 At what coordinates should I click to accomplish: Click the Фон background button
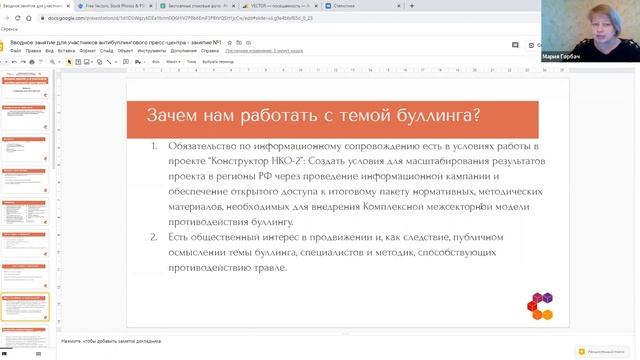(x=156, y=62)
